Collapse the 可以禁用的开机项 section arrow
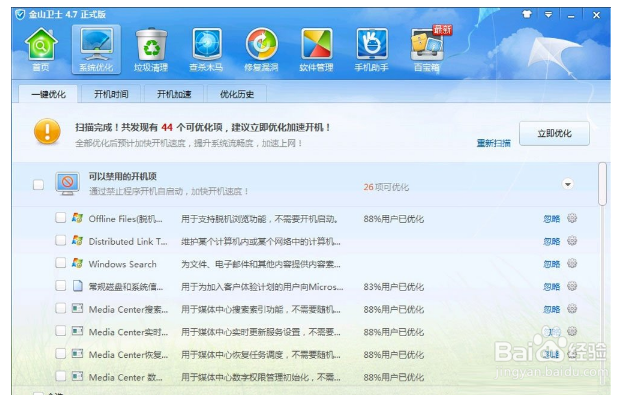This screenshot has width=644, height=395. coord(568,184)
